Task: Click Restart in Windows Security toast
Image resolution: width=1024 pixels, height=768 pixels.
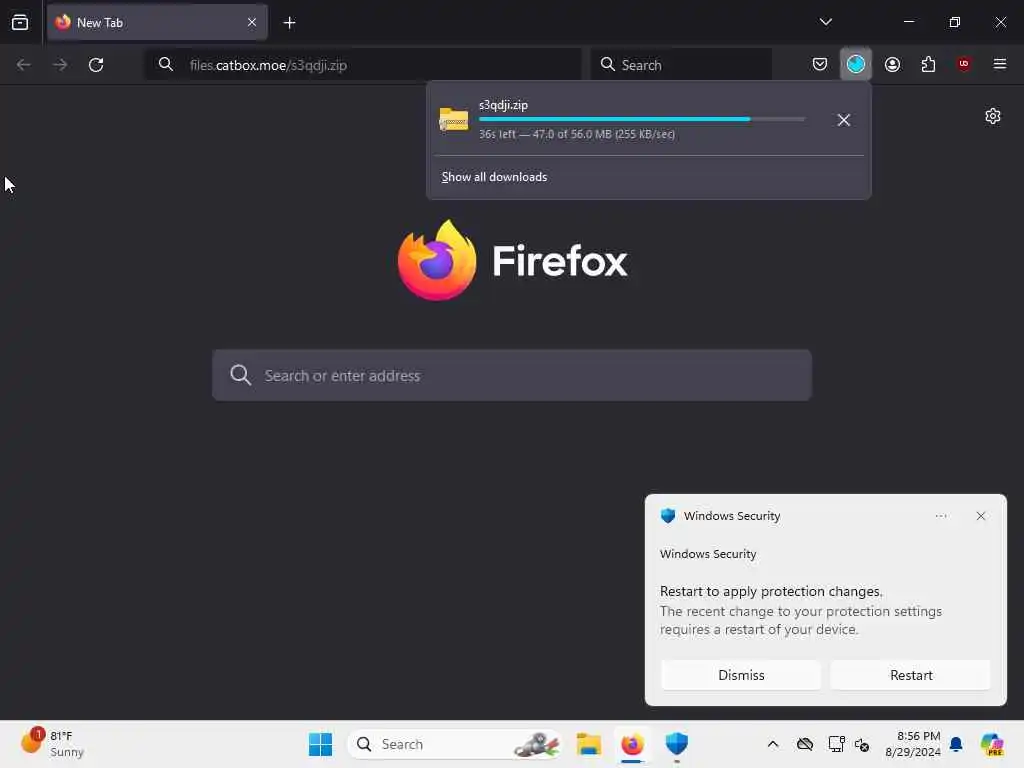Action: (910, 675)
